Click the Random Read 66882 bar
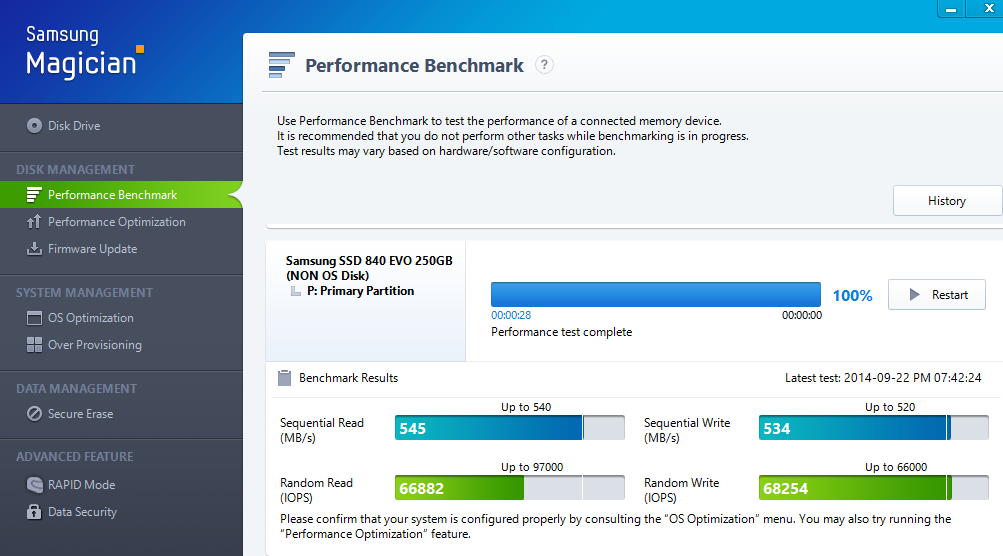 (510, 488)
